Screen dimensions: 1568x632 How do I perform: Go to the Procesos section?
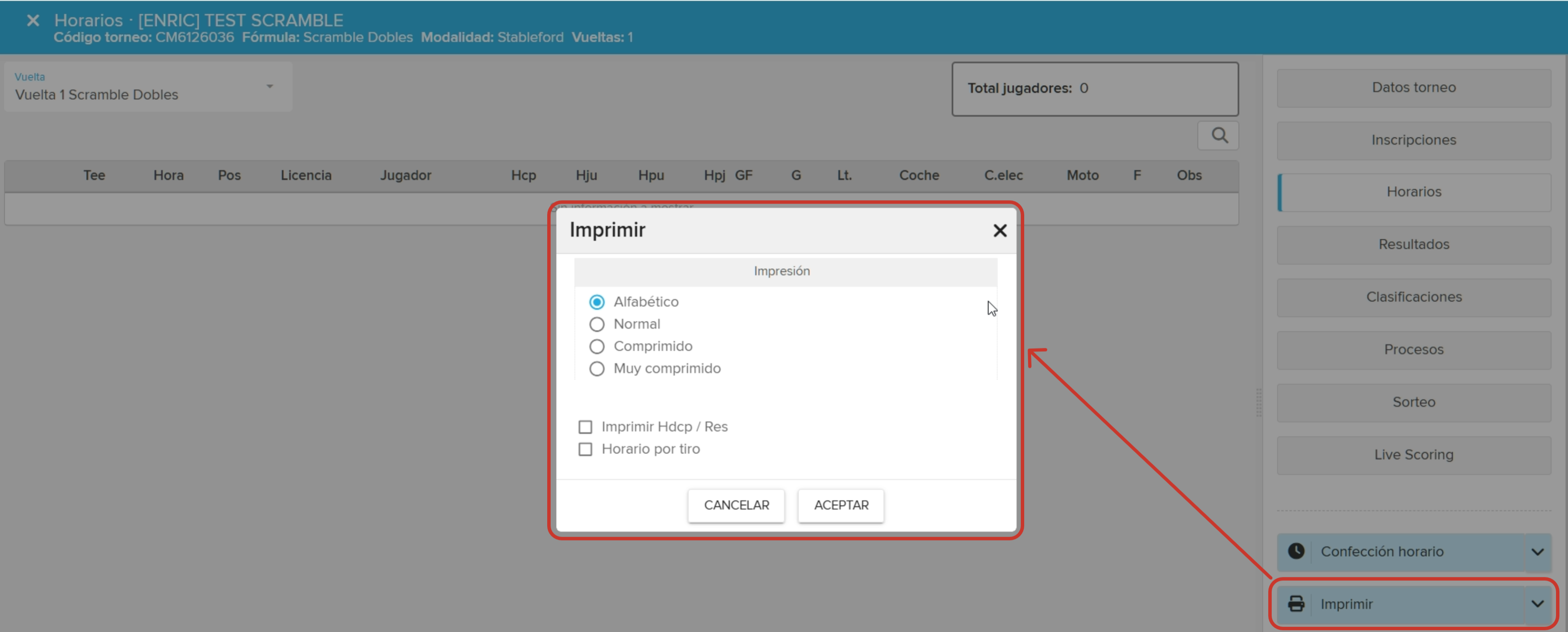(x=1413, y=350)
